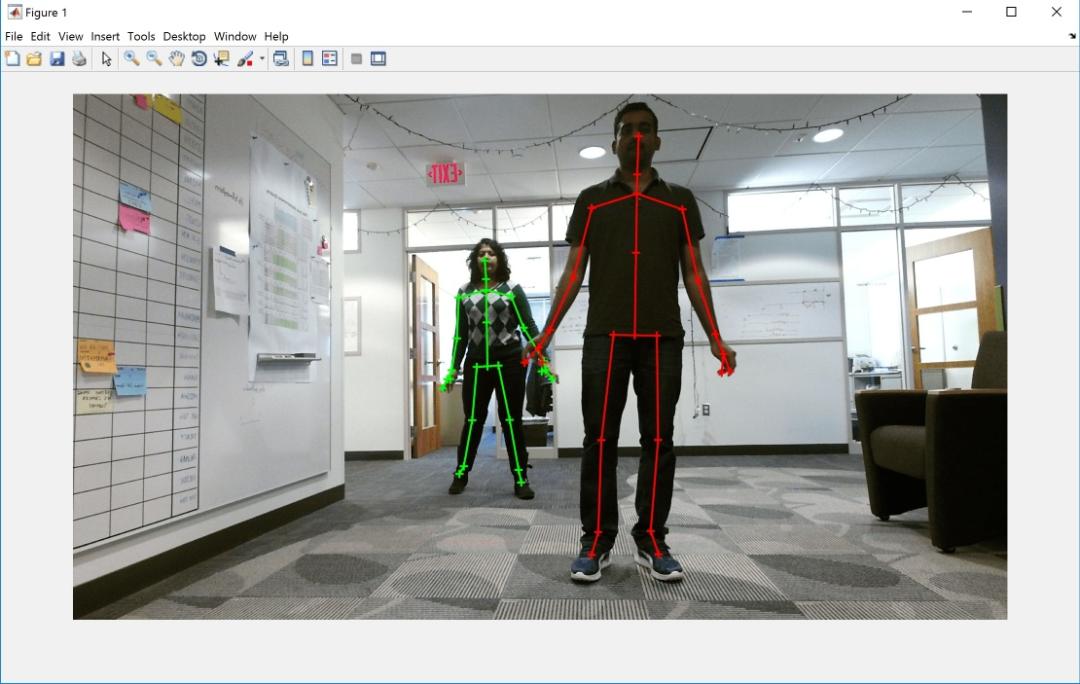Print the figure using the printer icon
The width and height of the screenshot is (1080, 684).
[79, 59]
